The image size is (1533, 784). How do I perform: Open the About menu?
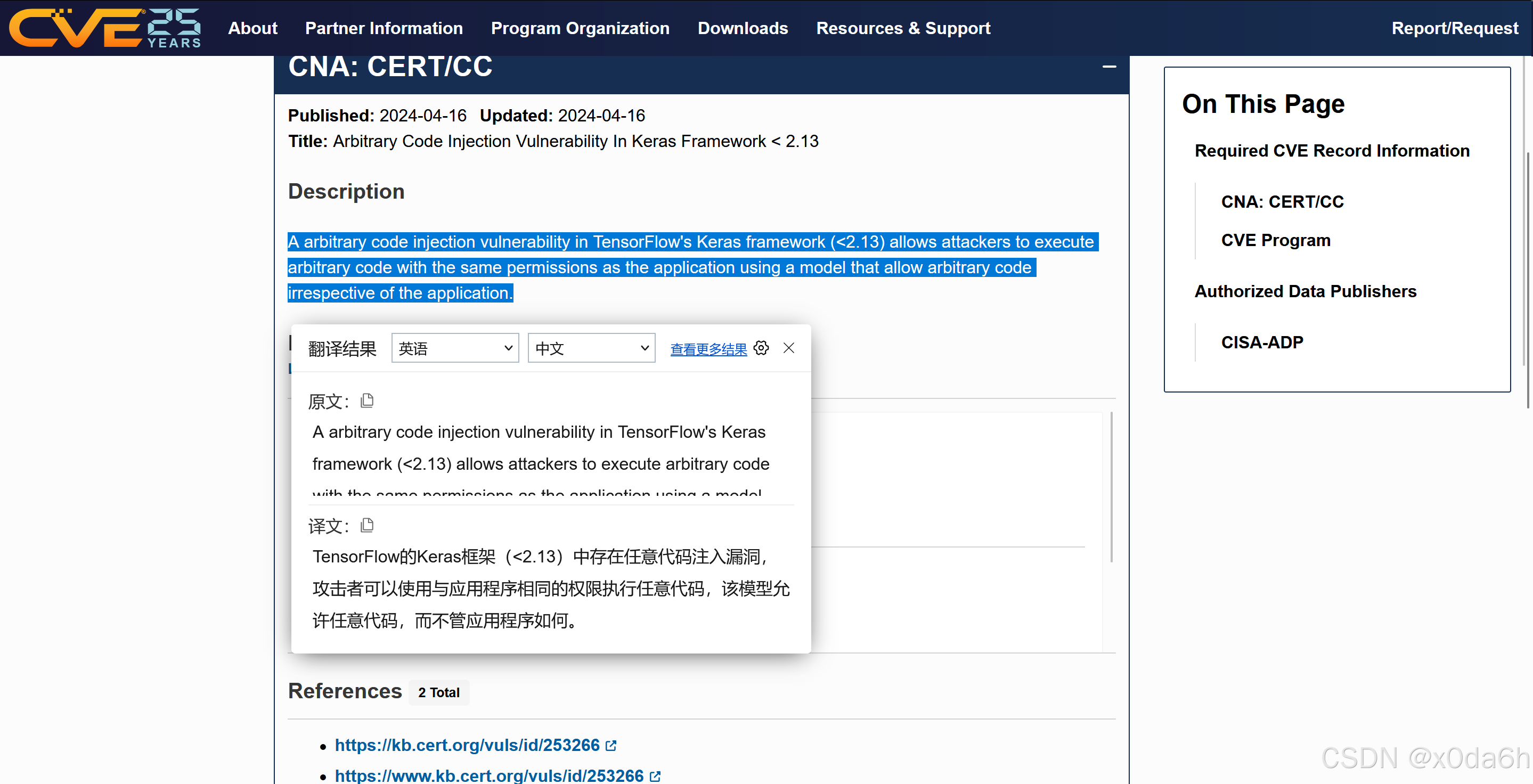(252, 28)
